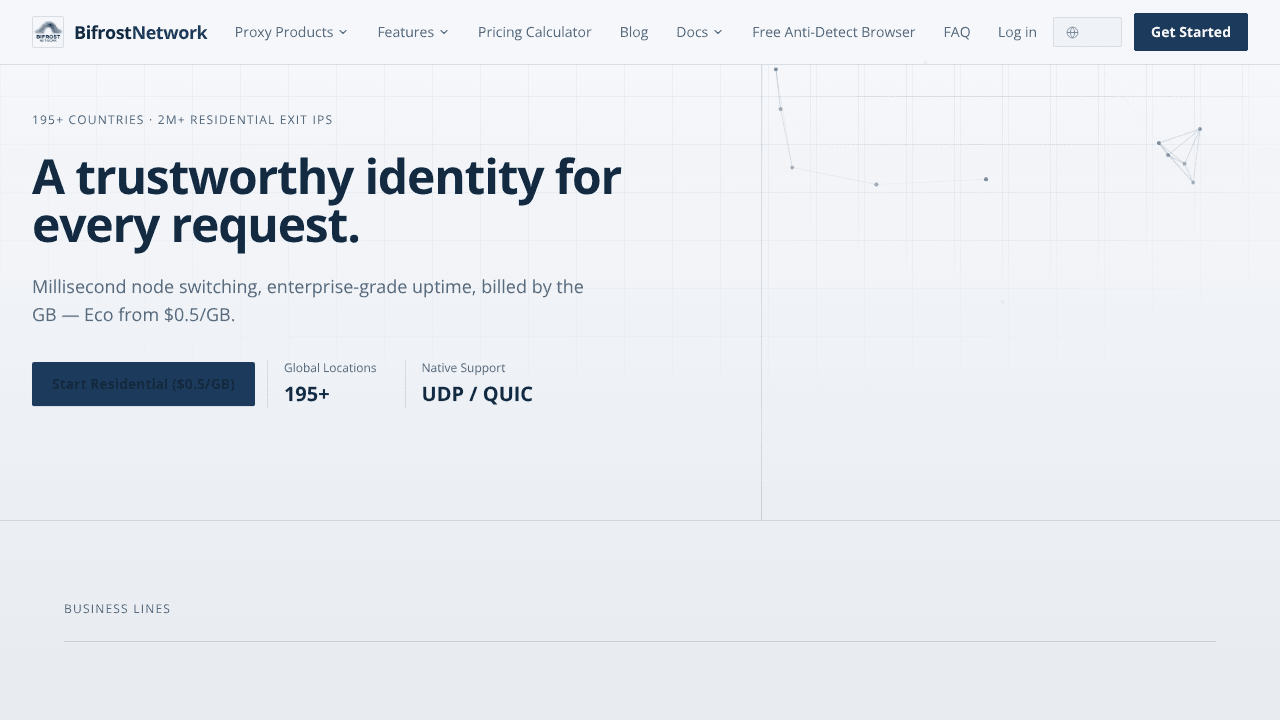Click the Global Locations label
The width and height of the screenshot is (1280, 720).
(330, 368)
